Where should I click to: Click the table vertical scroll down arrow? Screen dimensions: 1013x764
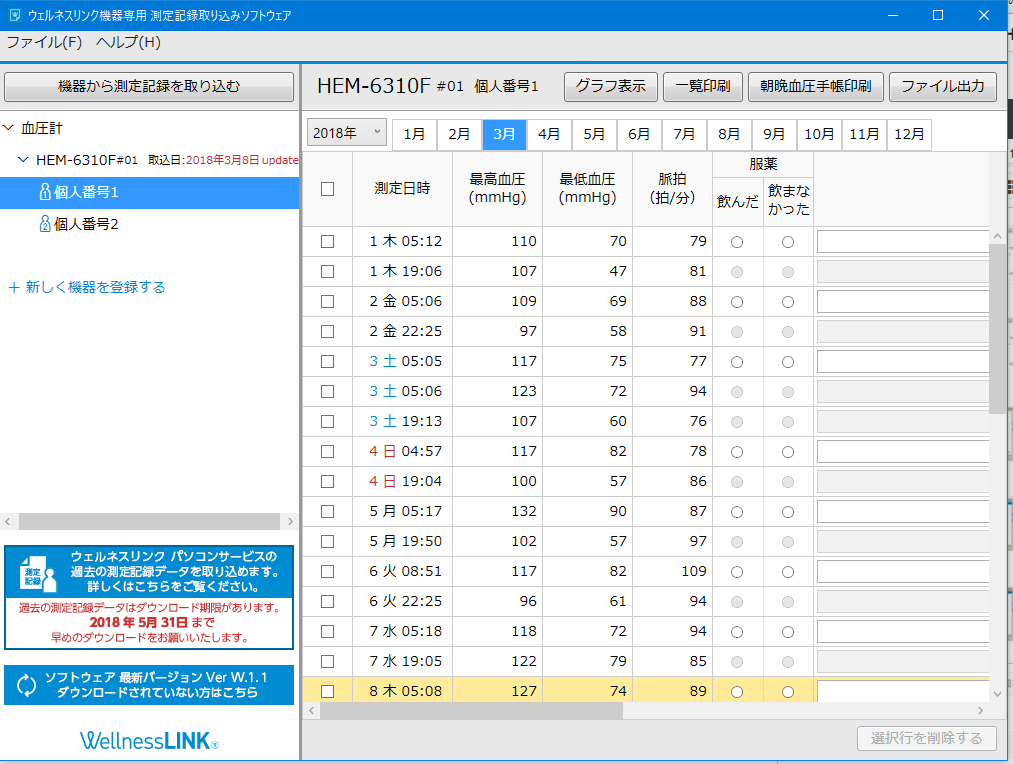(x=997, y=694)
